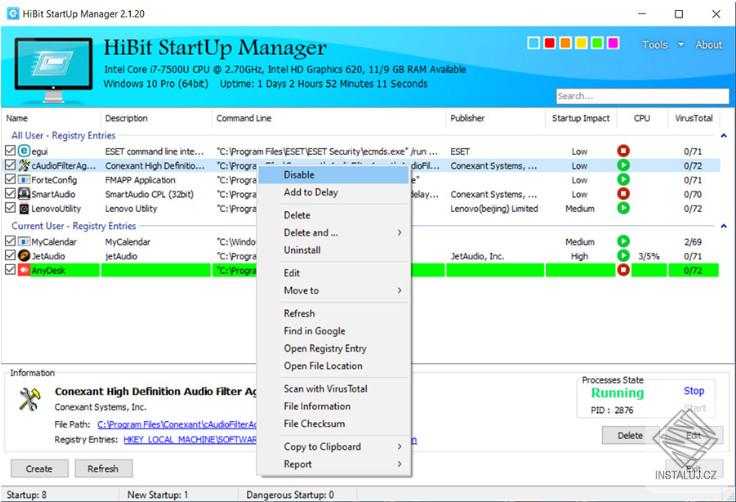Click egui's red stopped status icon
Screen dimensions: 736x502
pyautogui.click(x=623, y=151)
